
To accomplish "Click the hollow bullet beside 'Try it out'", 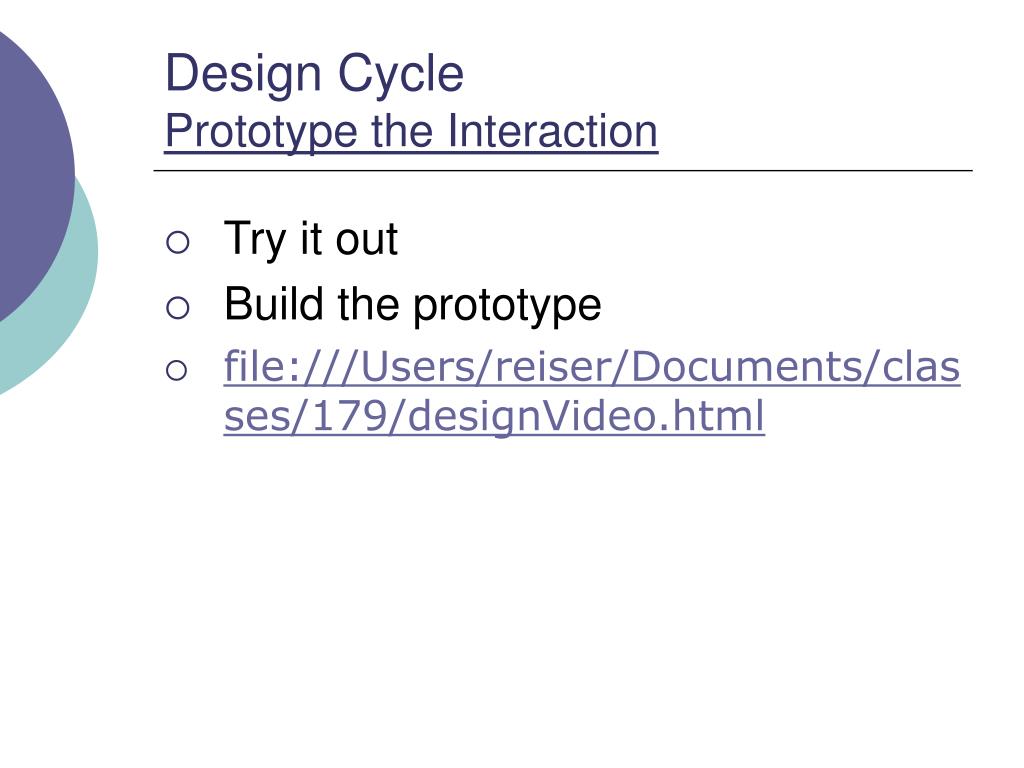I will 178,242.
